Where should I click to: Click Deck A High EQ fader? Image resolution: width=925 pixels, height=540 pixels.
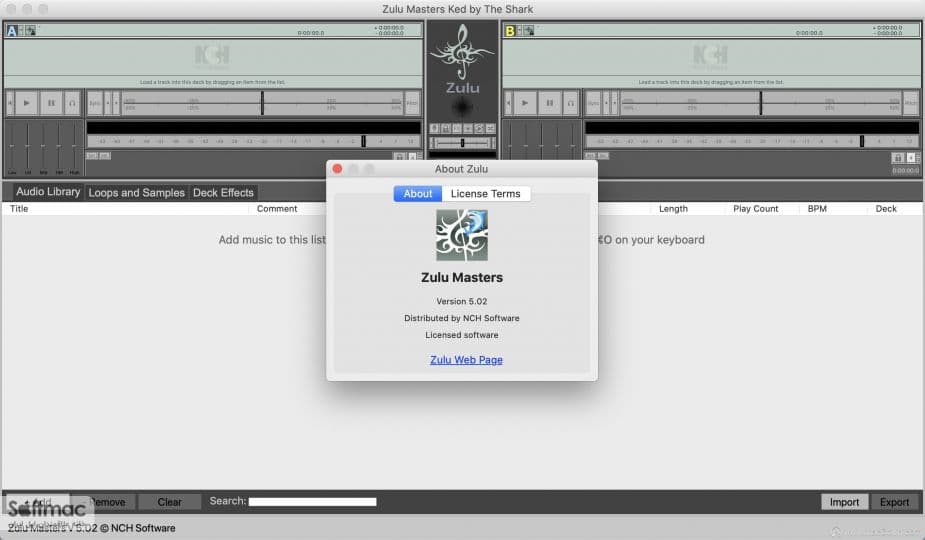[x=74, y=146]
